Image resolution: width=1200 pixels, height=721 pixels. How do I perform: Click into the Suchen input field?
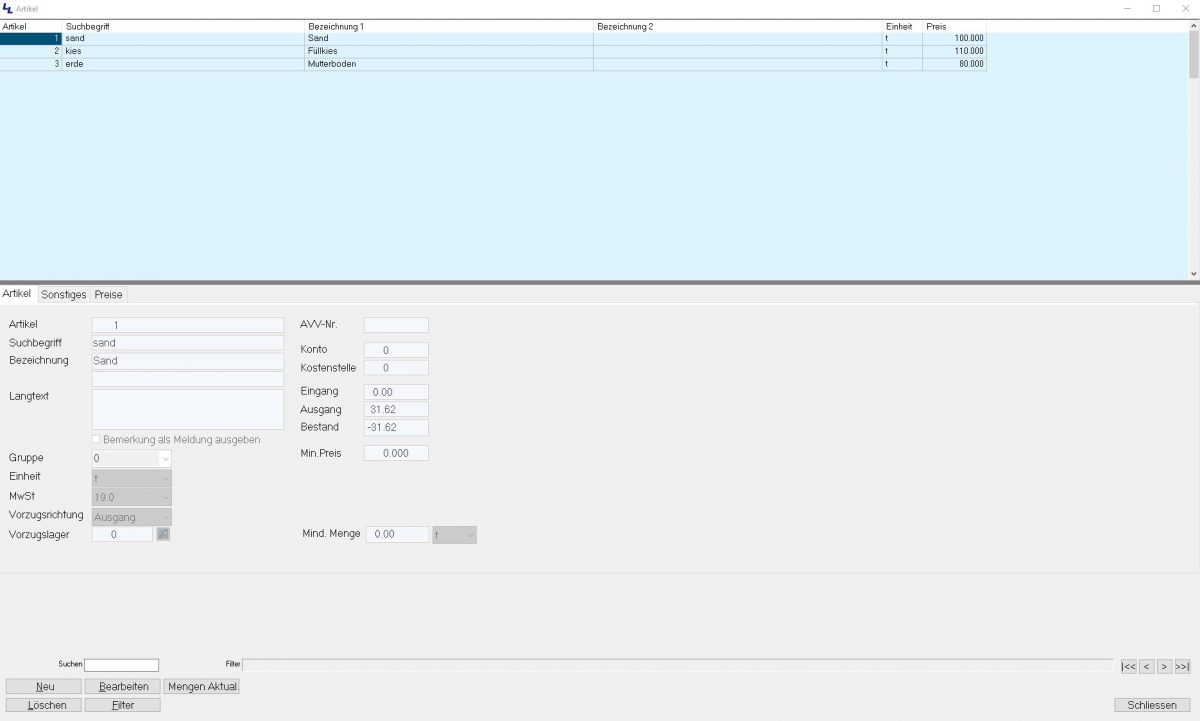[x=121, y=665]
